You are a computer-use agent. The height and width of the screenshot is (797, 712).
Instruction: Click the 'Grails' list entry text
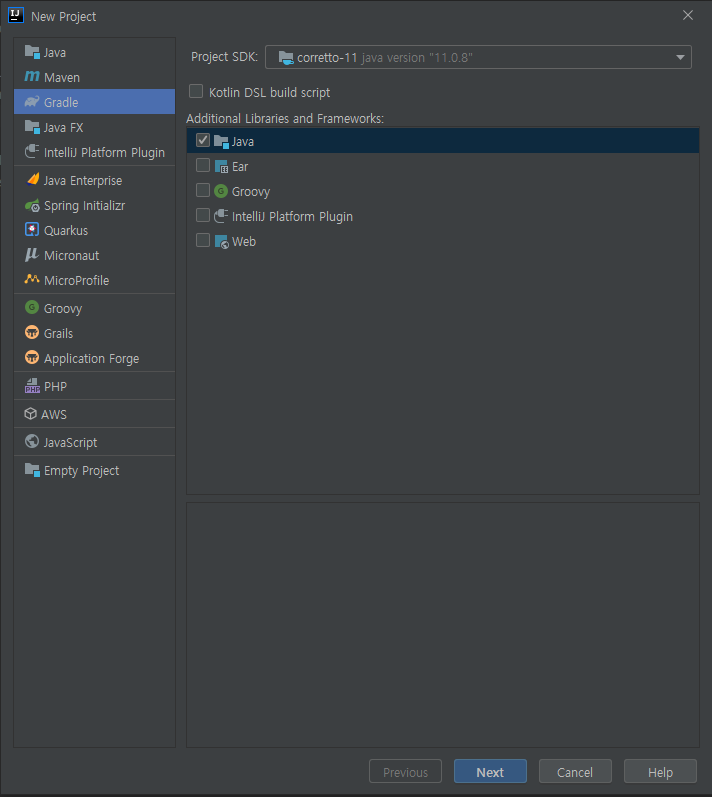(x=58, y=333)
